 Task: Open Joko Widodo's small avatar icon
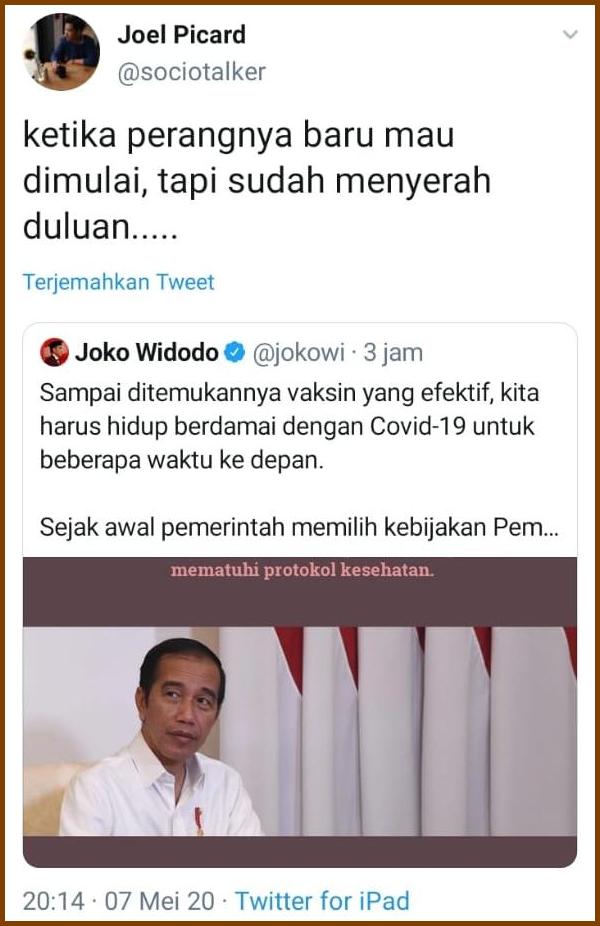(54, 353)
